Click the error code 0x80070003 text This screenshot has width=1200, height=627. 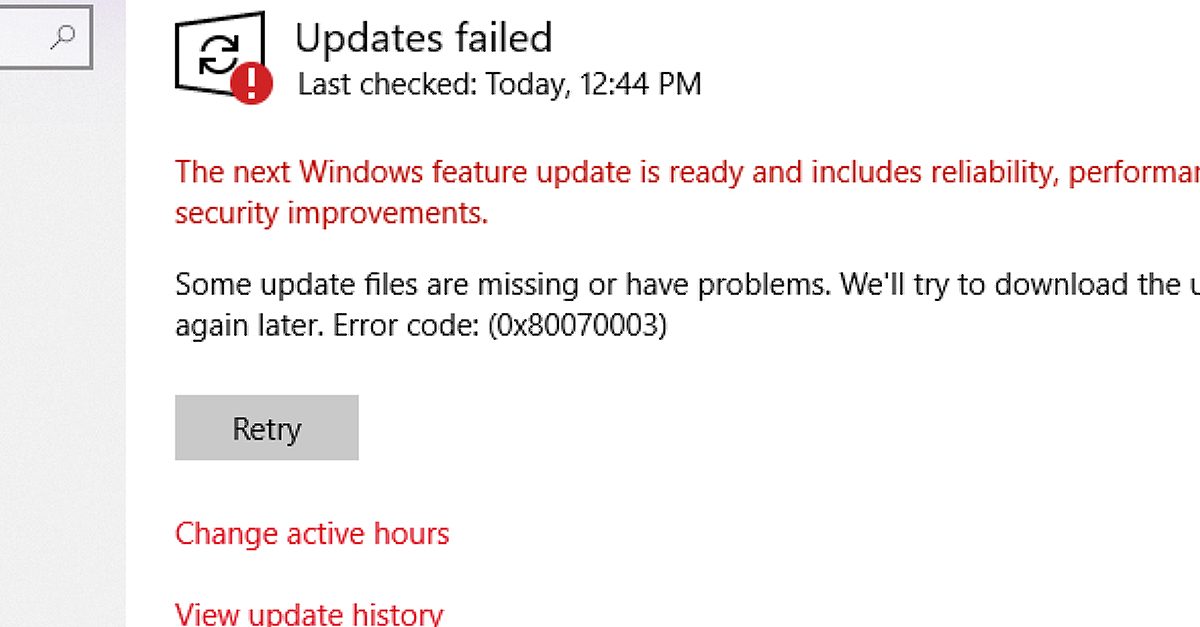tap(577, 326)
